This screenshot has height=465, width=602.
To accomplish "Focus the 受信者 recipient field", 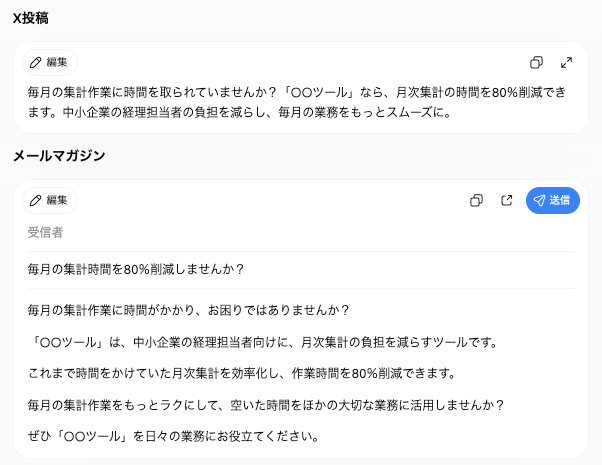I will (x=301, y=232).
